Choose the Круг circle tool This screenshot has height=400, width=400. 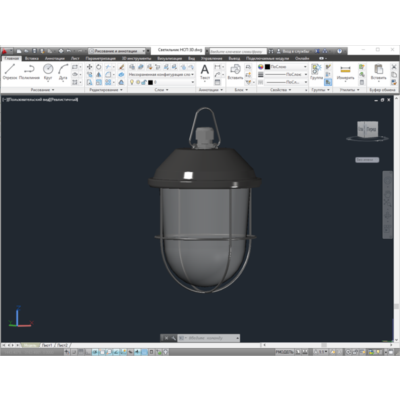pos(48,72)
